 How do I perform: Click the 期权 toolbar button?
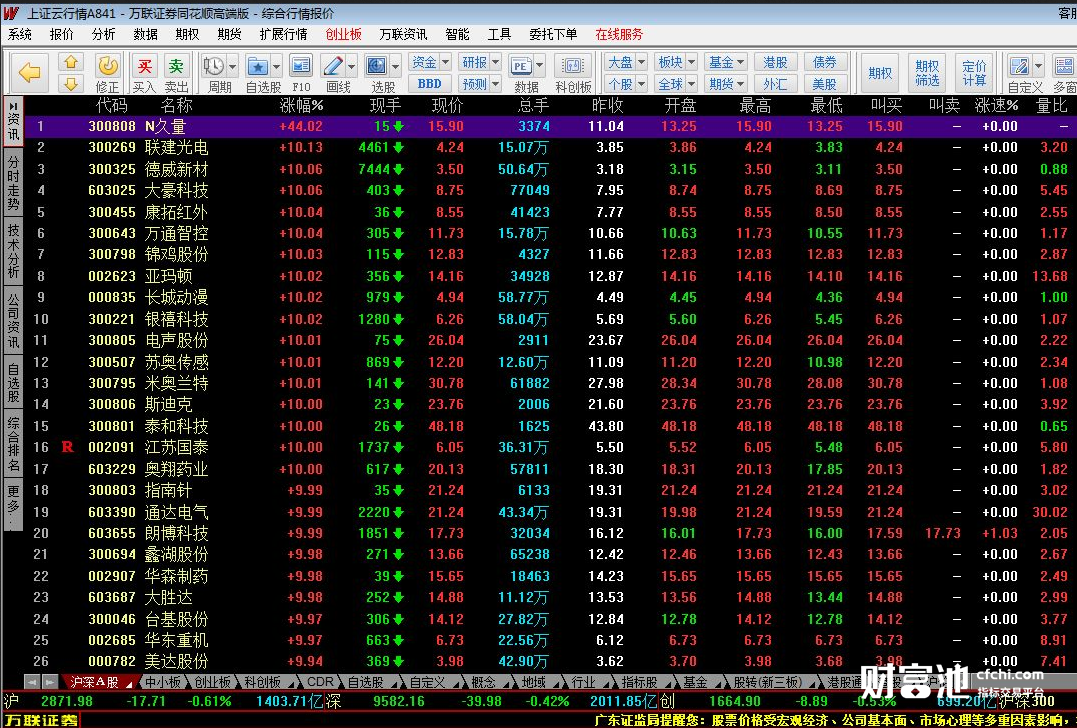click(880, 73)
